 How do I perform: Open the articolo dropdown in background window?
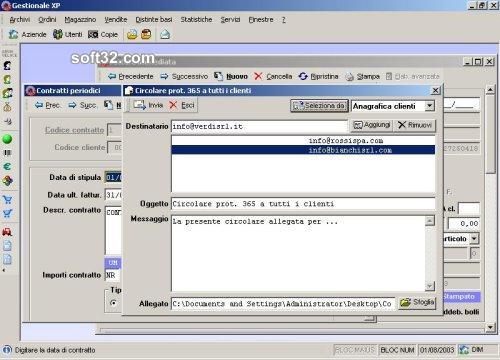pyautogui.click(x=474, y=239)
